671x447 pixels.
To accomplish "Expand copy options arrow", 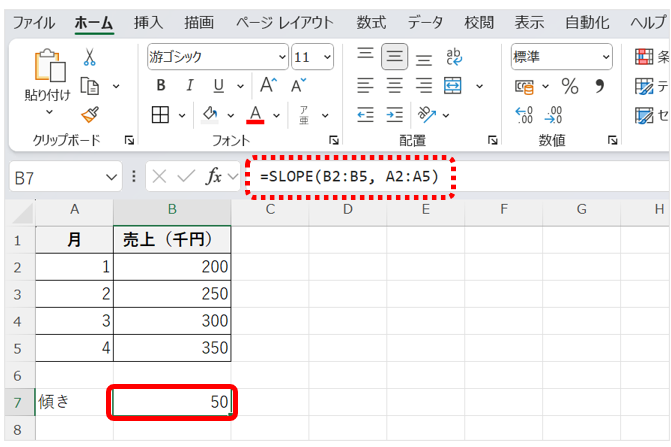I will (x=116, y=86).
